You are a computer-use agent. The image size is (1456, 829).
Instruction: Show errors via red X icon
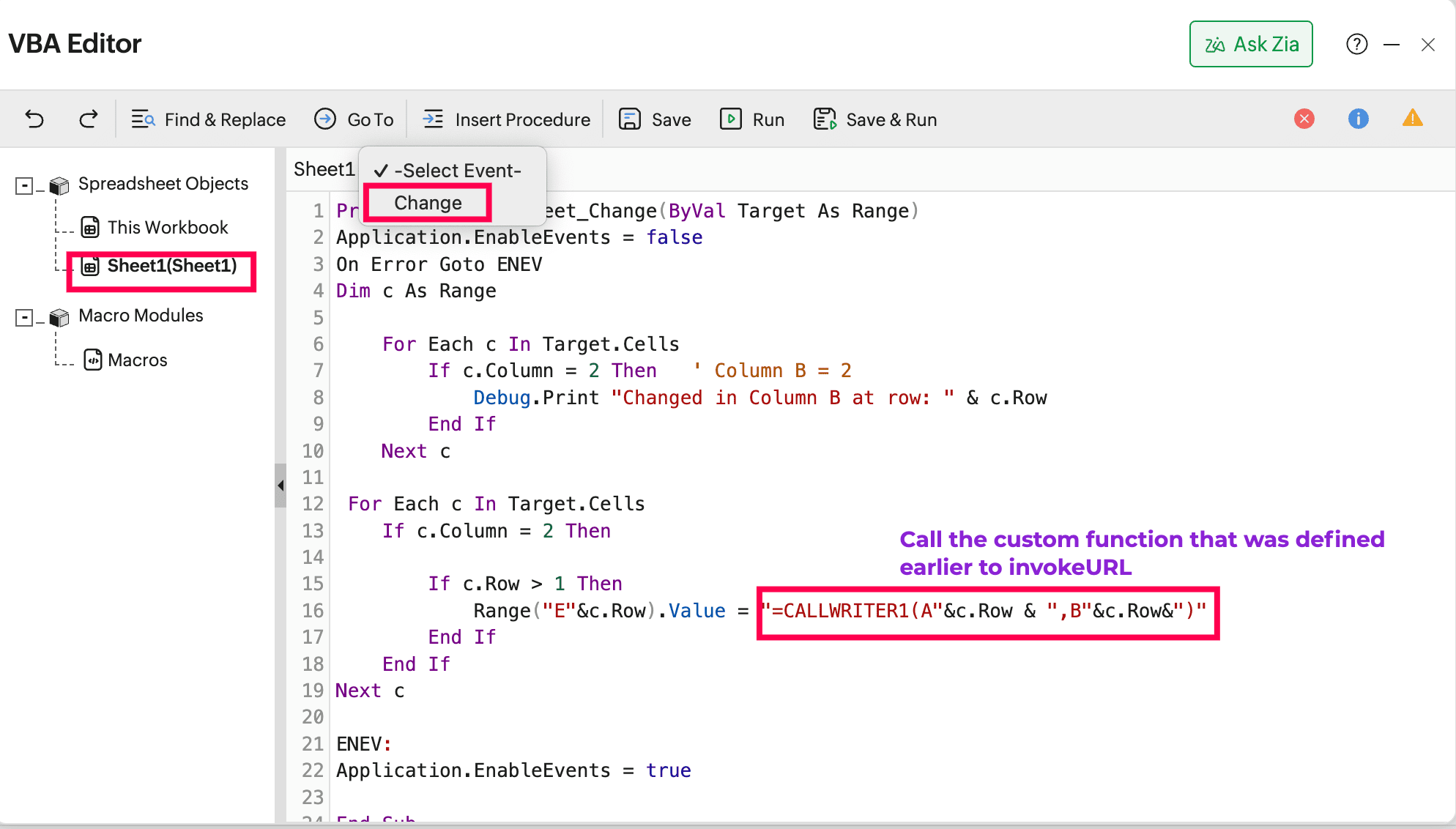pyautogui.click(x=1304, y=119)
